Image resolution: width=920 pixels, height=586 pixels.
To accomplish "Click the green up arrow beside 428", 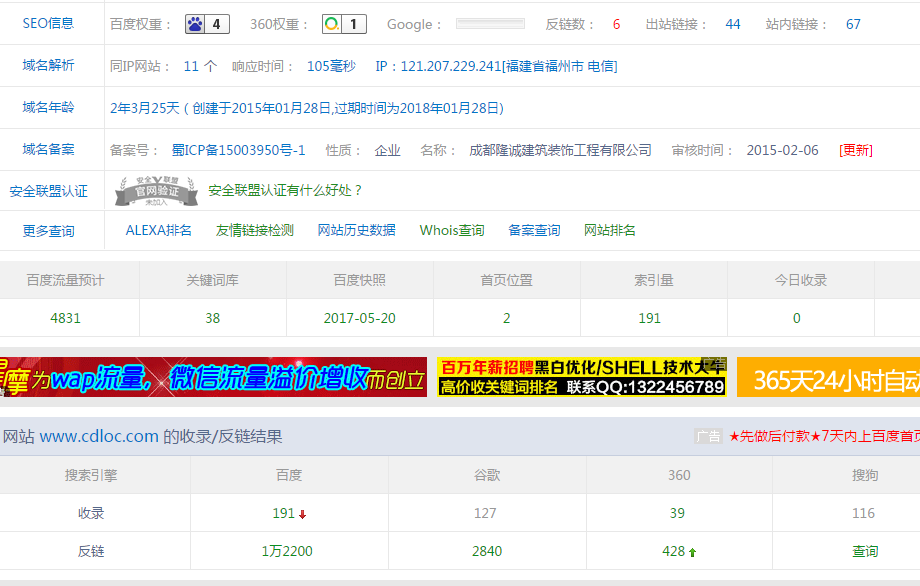I will point(692,552).
